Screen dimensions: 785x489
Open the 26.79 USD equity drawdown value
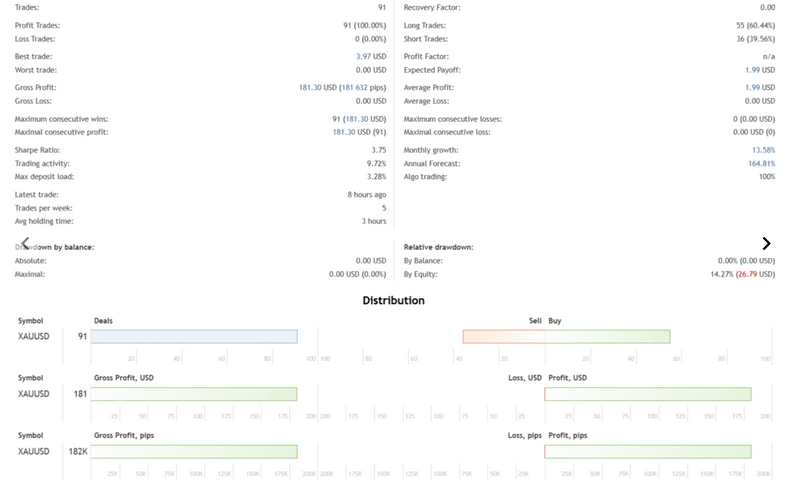747,274
